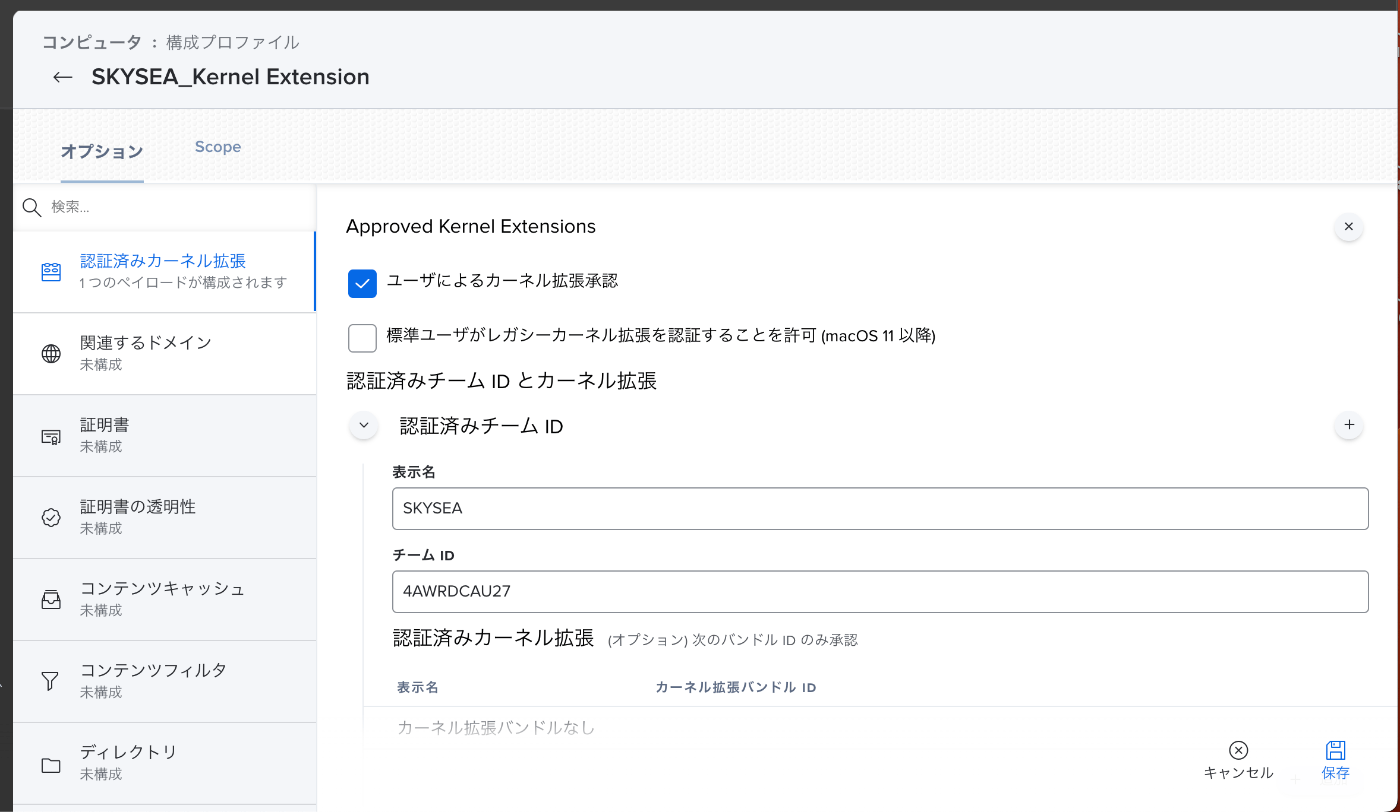Viewport: 1400px width, 812px height.
Task: Switch to the Scope tab
Action: coord(218,147)
